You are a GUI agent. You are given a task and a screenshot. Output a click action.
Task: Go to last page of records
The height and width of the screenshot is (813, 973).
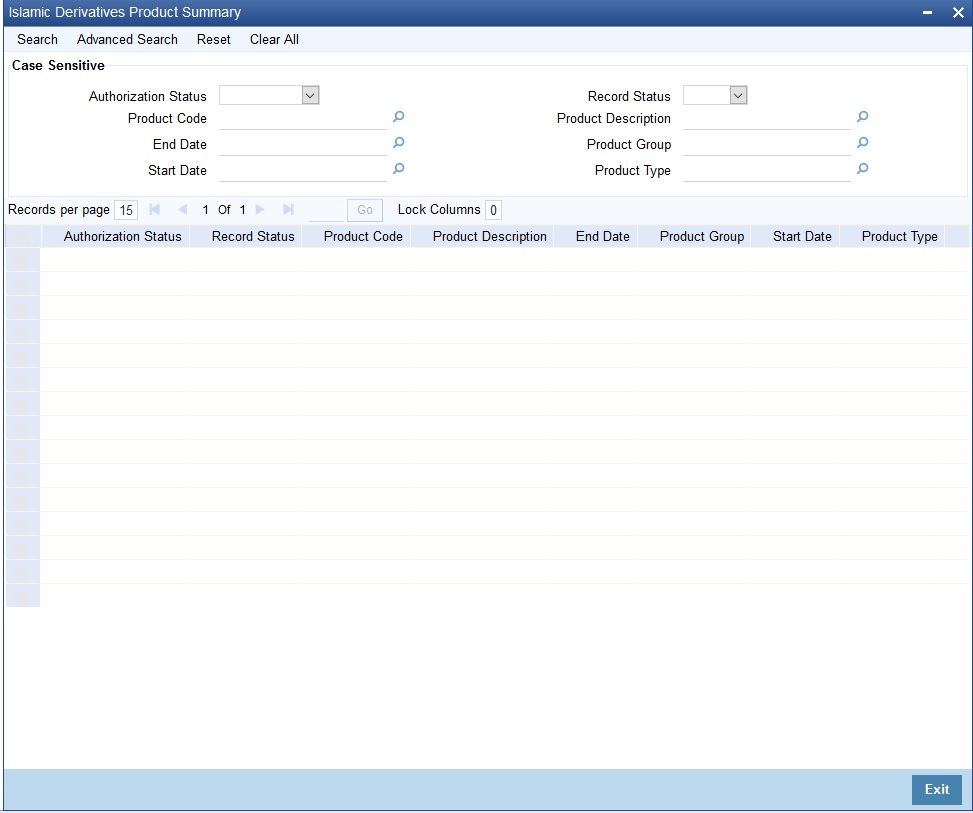point(288,210)
